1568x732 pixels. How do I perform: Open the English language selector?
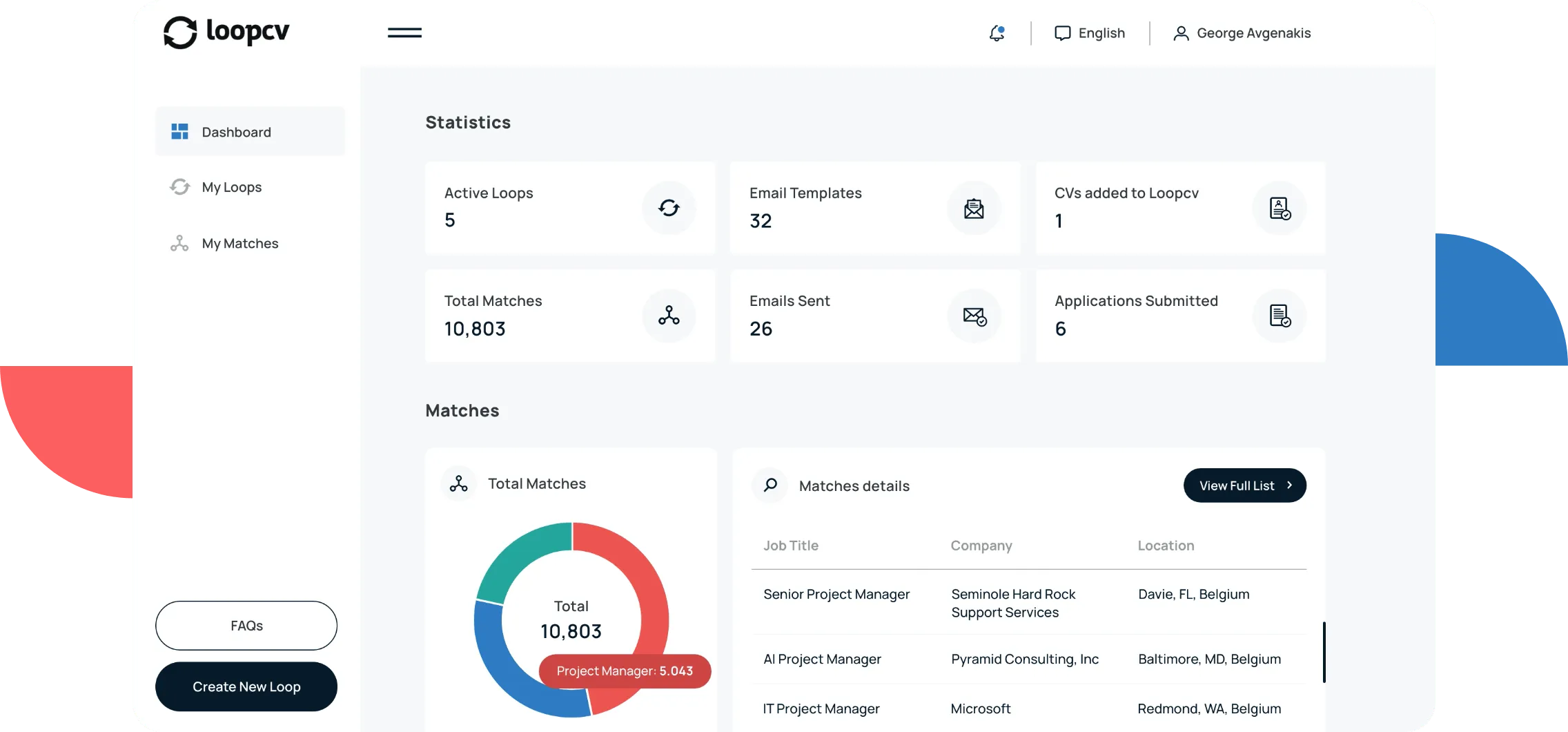click(1089, 32)
